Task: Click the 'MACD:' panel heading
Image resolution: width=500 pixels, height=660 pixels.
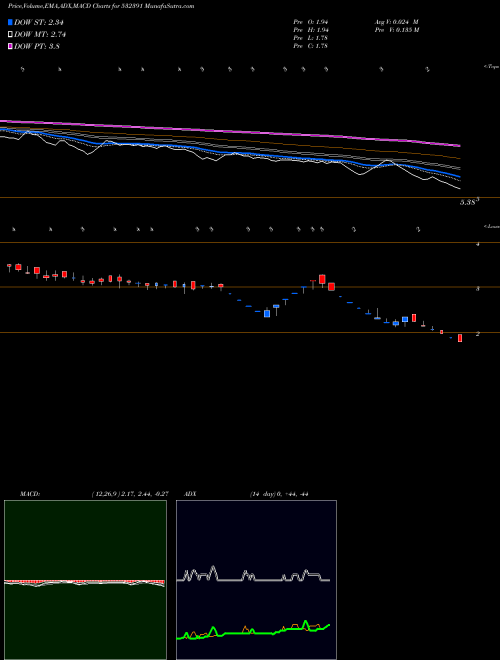Action: tap(30, 494)
